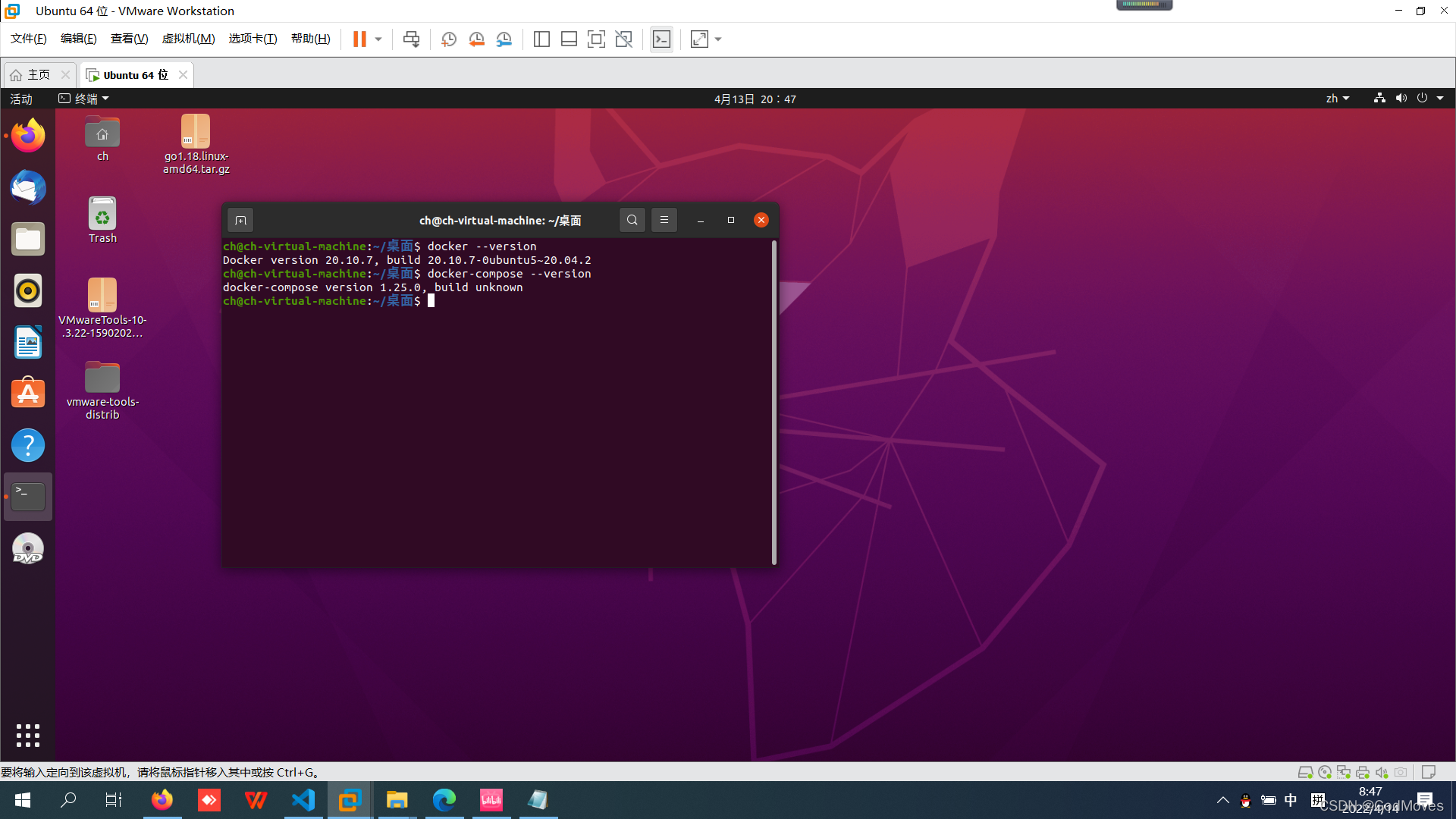Open the snapshot manager icon
The width and height of the screenshot is (1456, 819).
click(x=504, y=39)
